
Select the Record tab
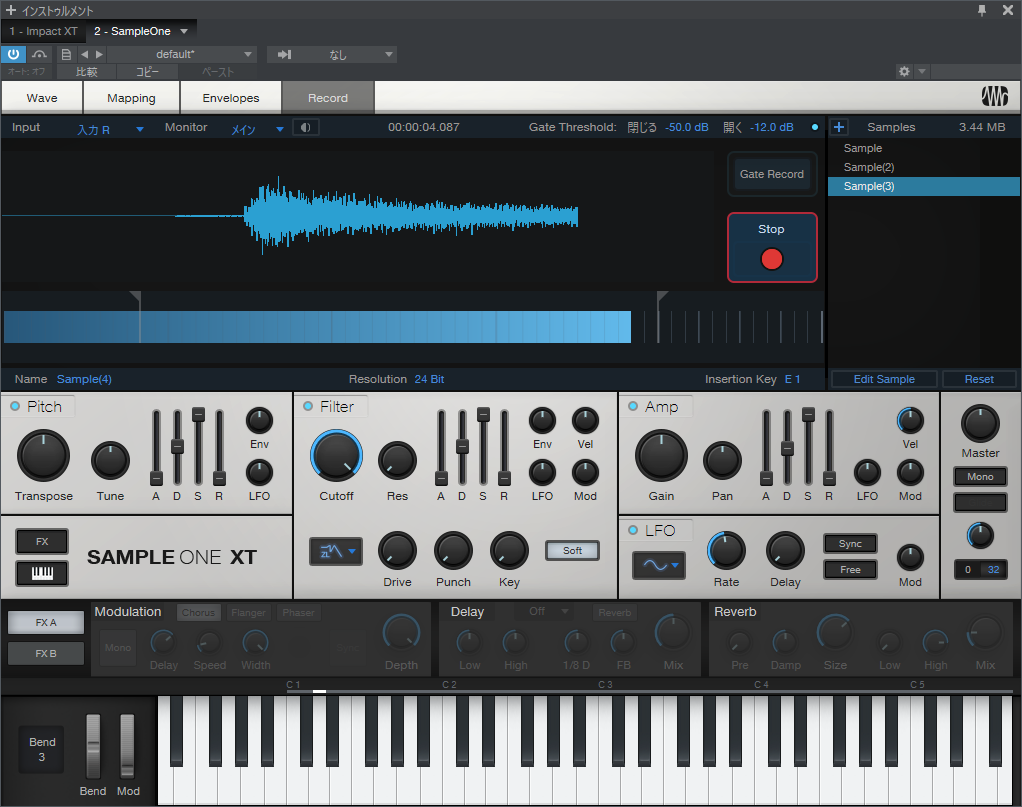pos(328,98)
